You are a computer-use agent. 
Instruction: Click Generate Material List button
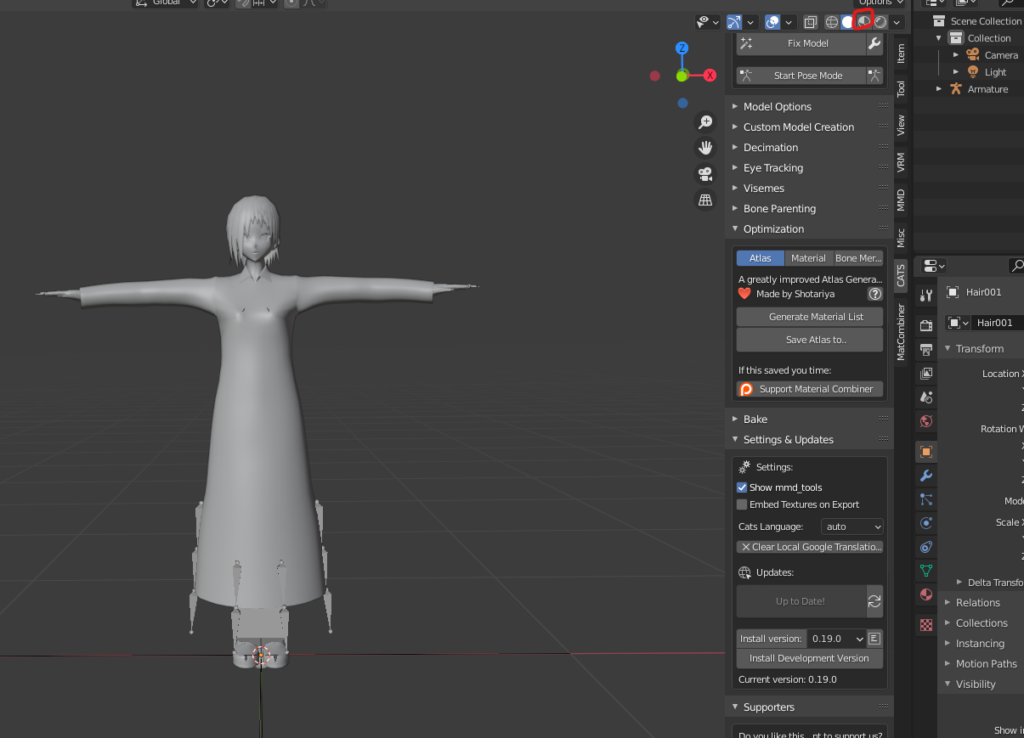coord(810,317)
